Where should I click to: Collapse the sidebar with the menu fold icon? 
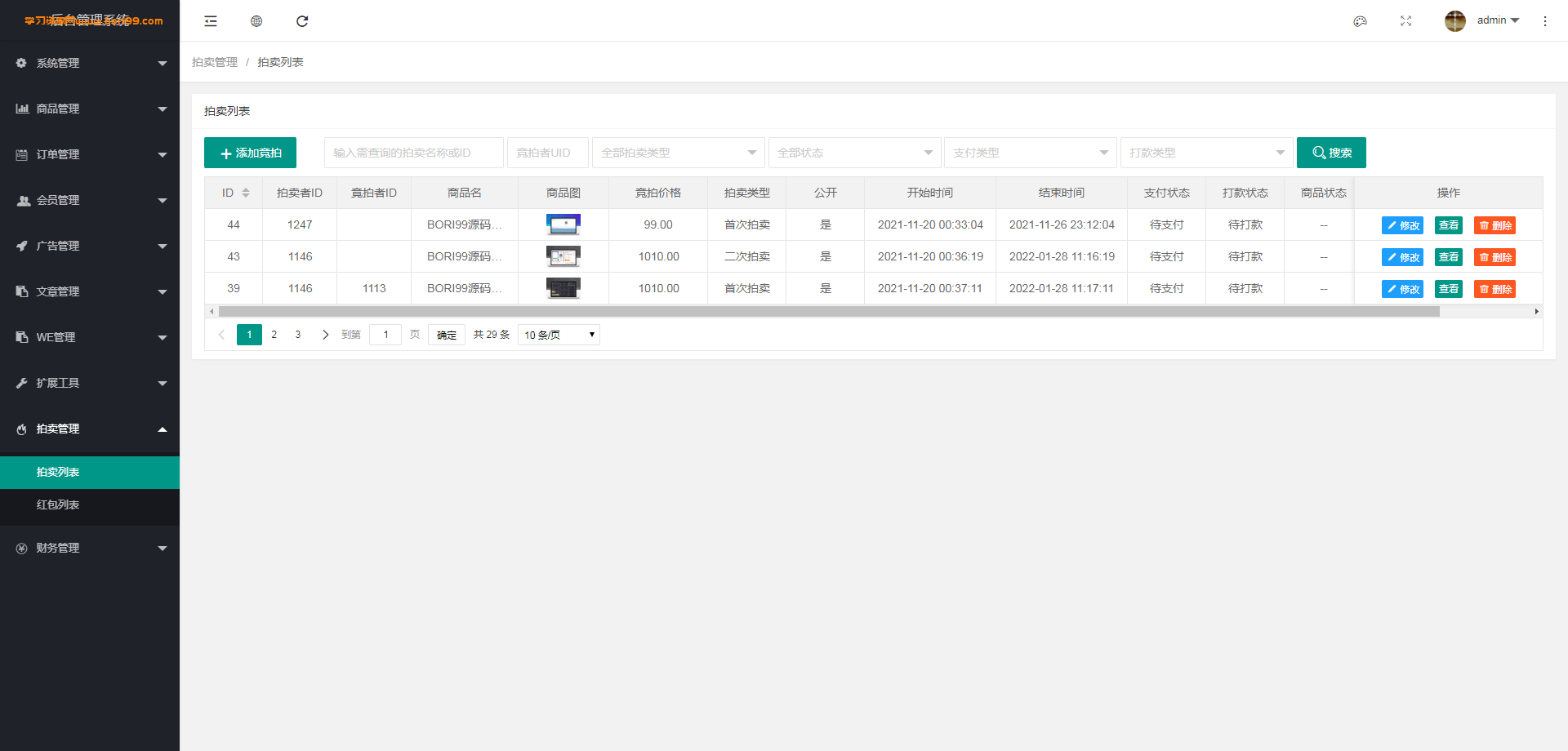(x=211, y=21)
